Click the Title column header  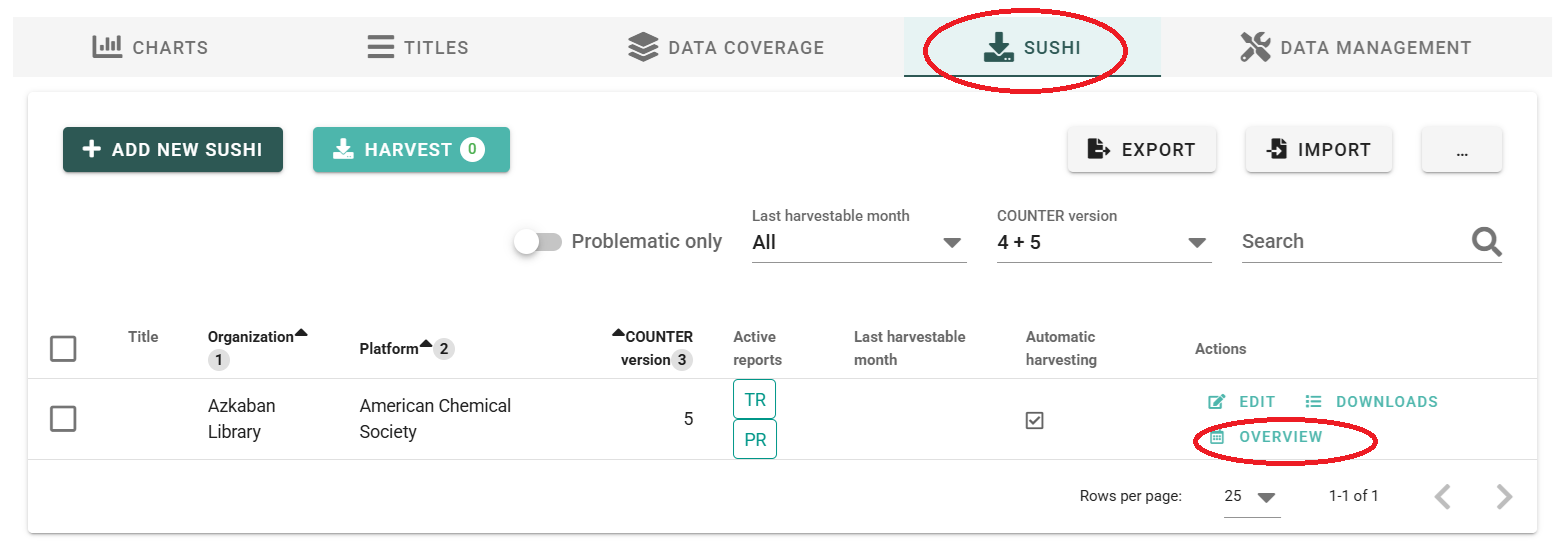click(143, 337)
